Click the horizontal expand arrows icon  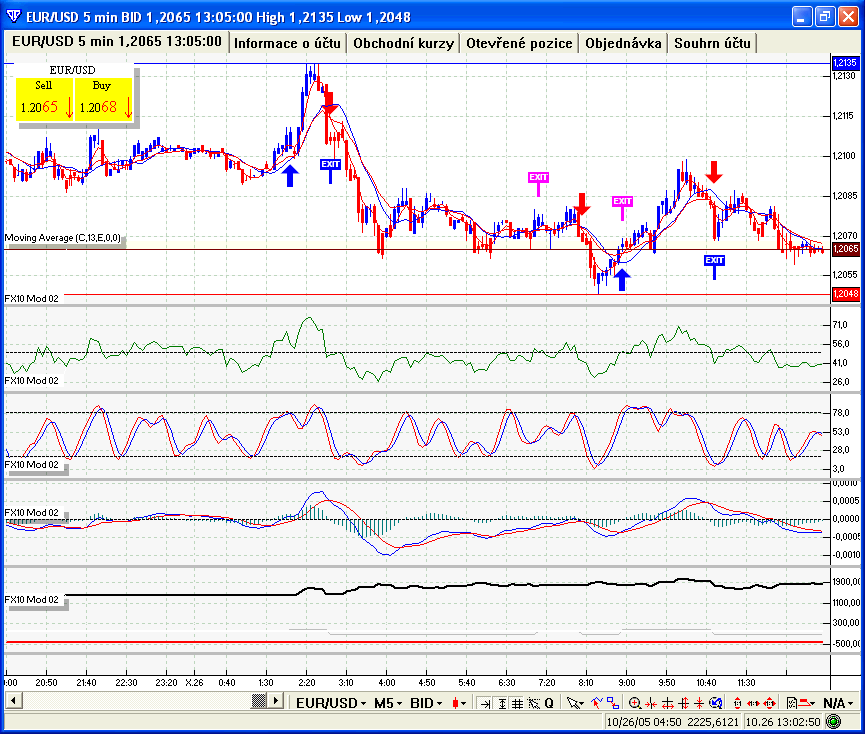tap(668, 703)
